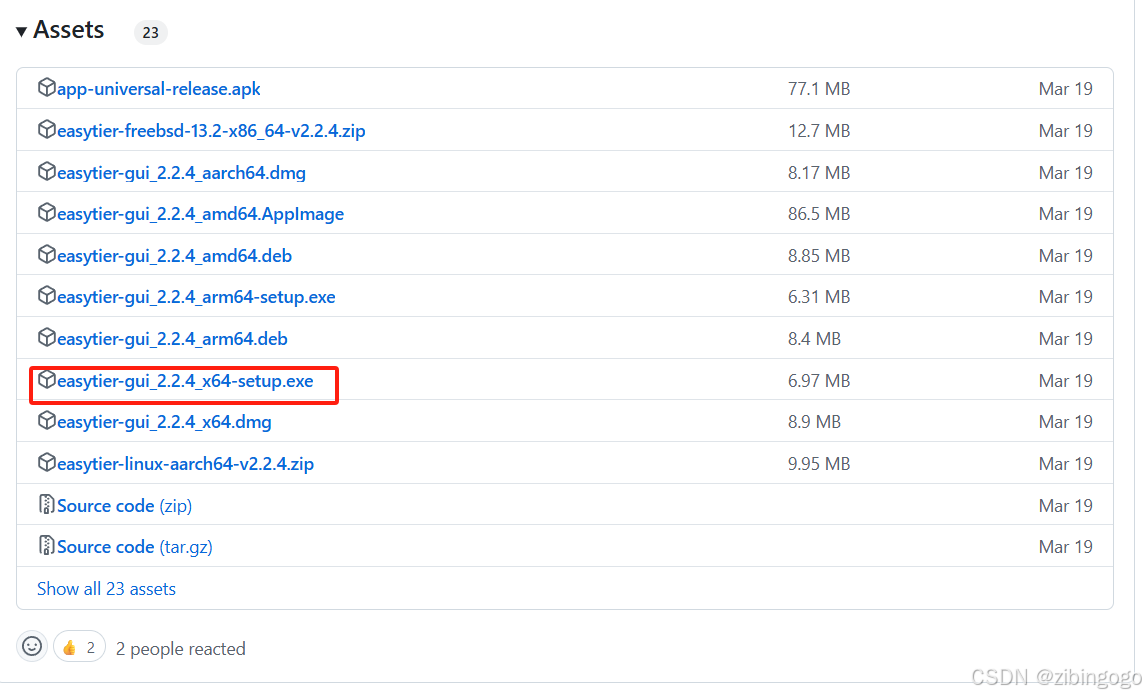1146x697 pixels.
Task: Click Mar 19 date in Source code (zip) row
Action: pyautogui.click(x=1066, y=506)
